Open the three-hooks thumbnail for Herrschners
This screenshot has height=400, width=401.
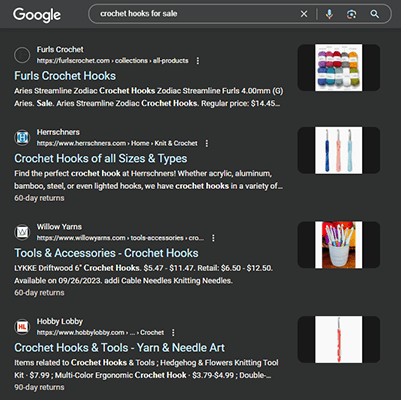[x=339, y=150]
